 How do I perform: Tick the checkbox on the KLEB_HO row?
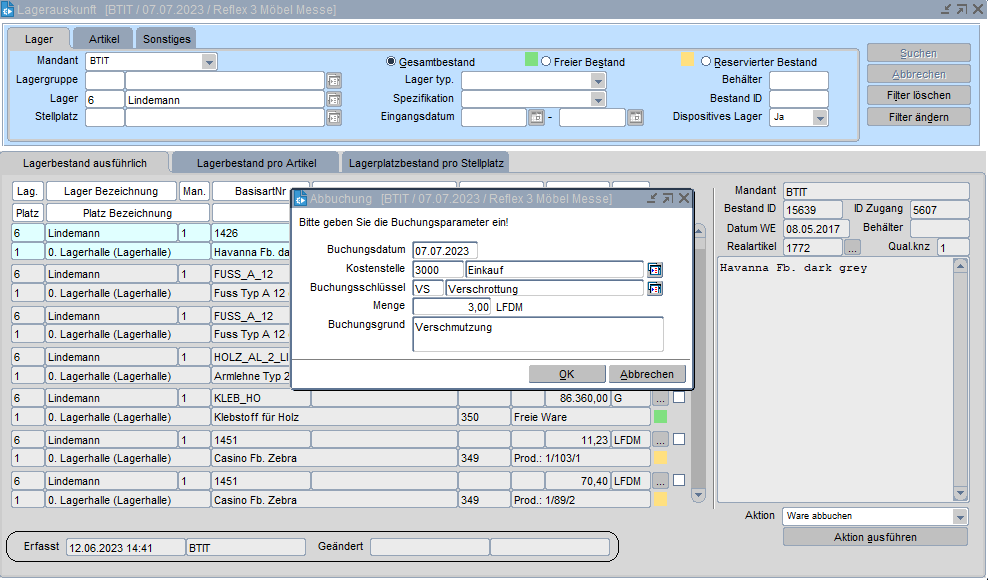pos(679,397)
